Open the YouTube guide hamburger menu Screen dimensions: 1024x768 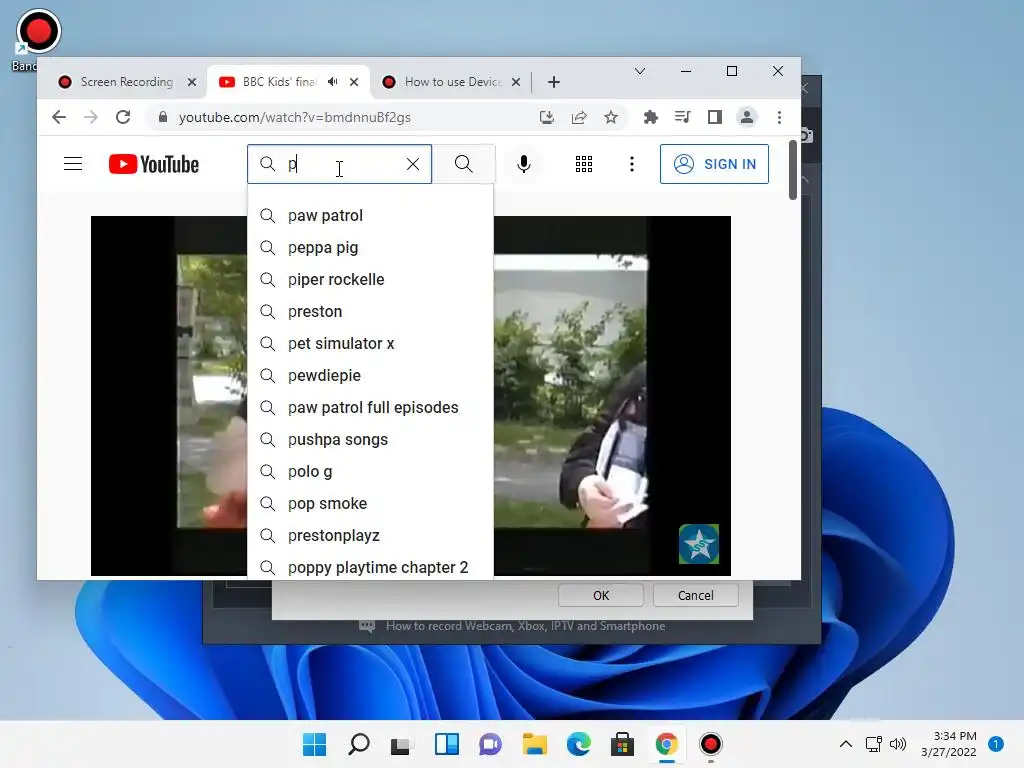[x=73, y=164]
